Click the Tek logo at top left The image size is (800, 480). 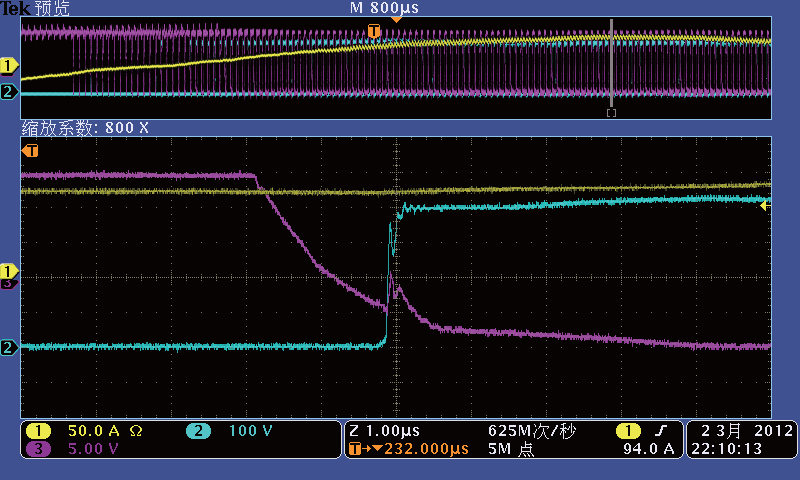(x=15, y=8)
